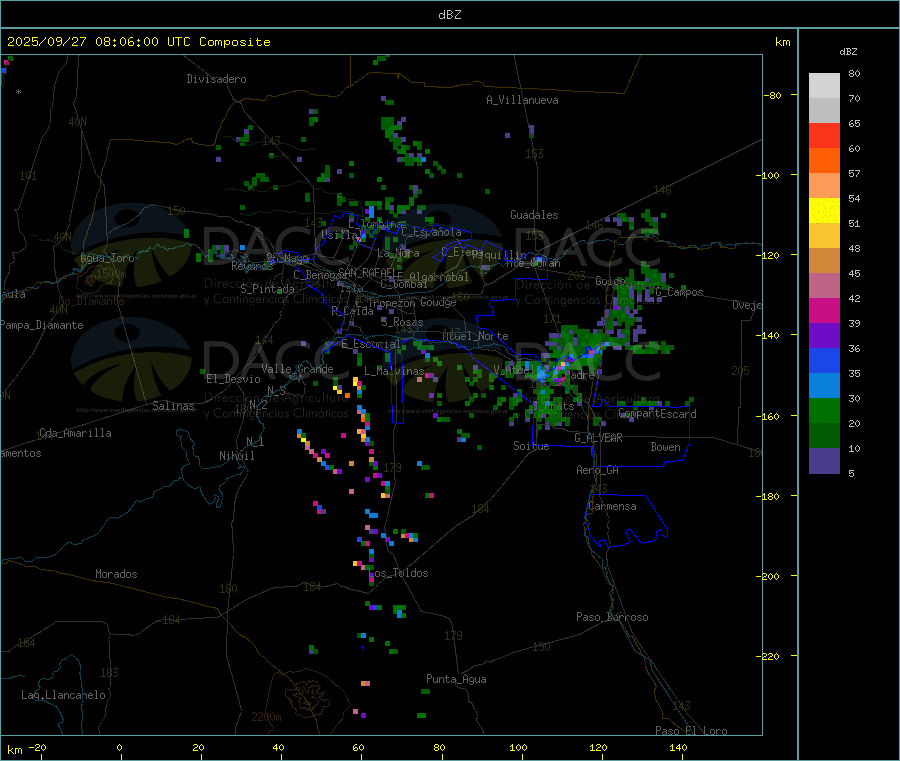900x761 pixels.
Task: Click the L_Malvinas label
Action: click(394, 371)
